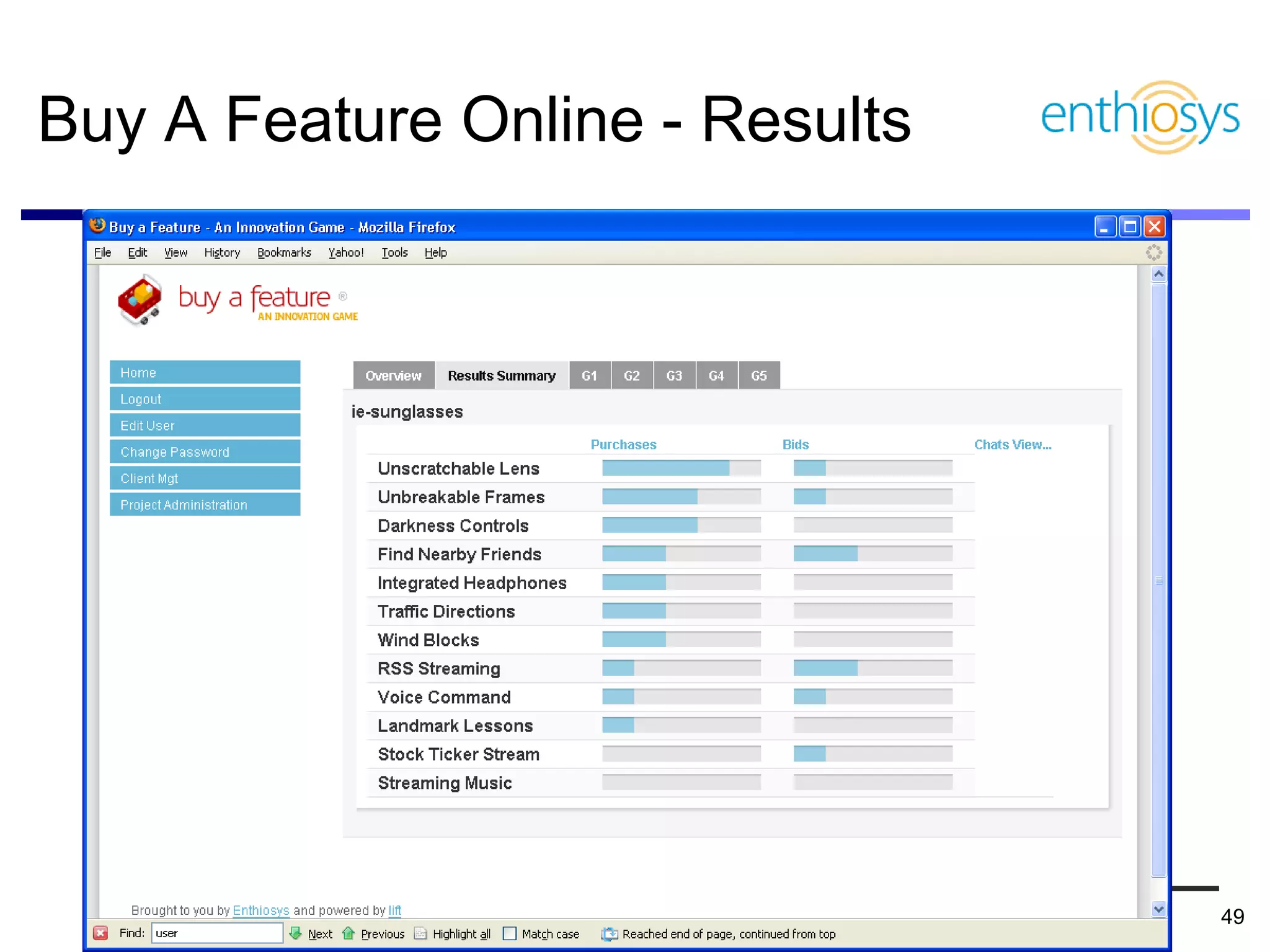
Task: Close the find bar with red X icon
Action: [x=100, y=933]
